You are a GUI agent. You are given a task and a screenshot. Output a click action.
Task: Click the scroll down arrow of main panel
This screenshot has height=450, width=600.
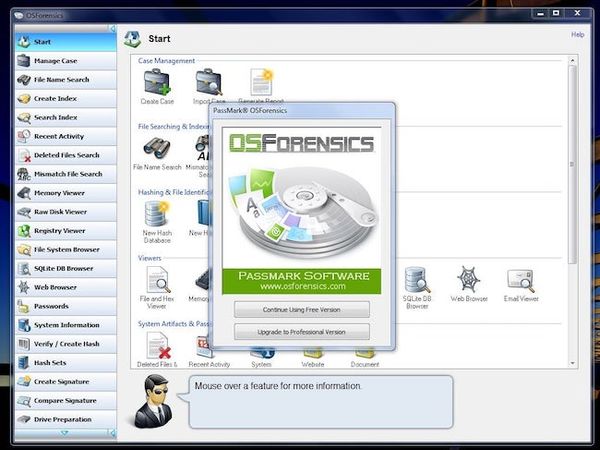click(572, 363)
